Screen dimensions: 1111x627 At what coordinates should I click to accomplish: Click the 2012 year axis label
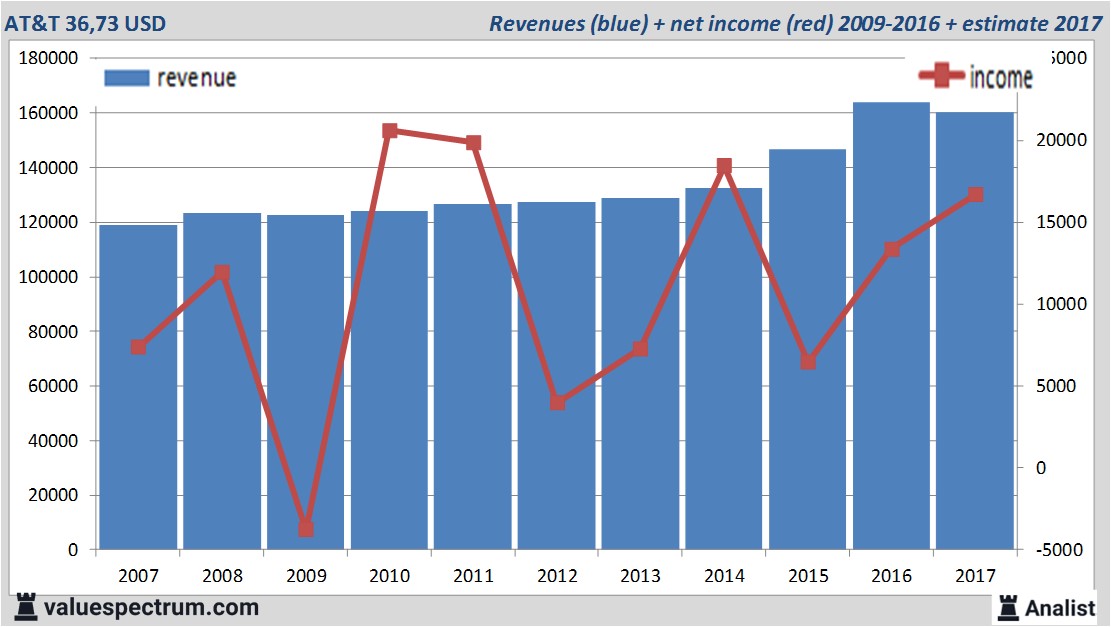(x=557, y=575)
